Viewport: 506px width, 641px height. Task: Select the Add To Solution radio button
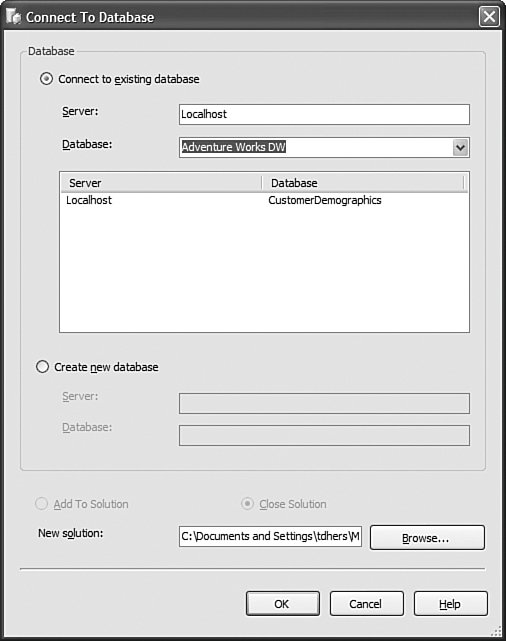point(42,504)
